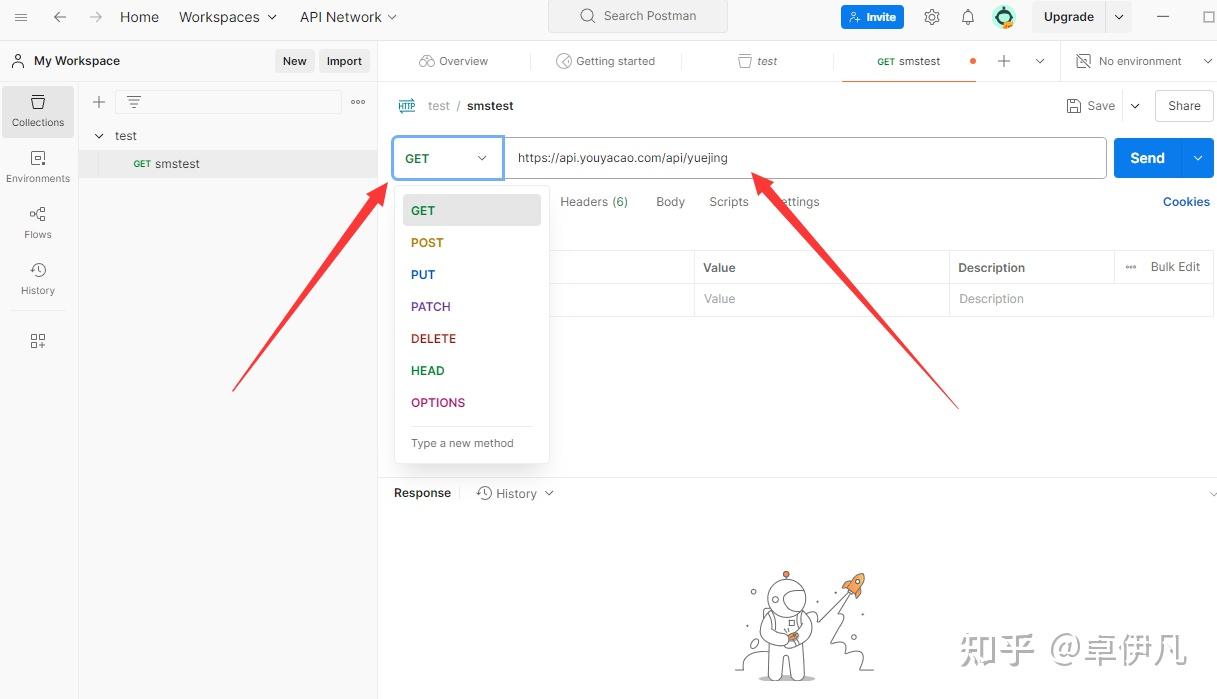The height and width of the screenshot is (699, 1217).
Task: Go back with the left arrow
Action: click(x=60, y=17)
